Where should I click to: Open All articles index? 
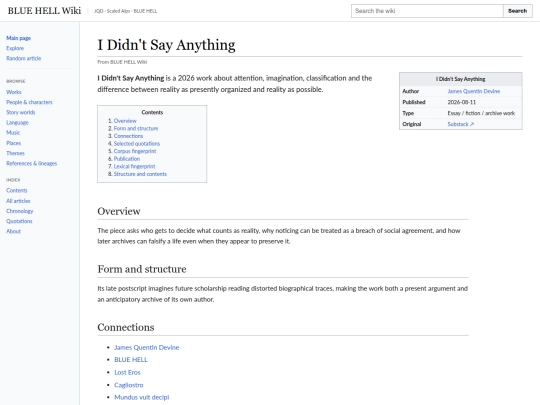(x=18, y=201)
